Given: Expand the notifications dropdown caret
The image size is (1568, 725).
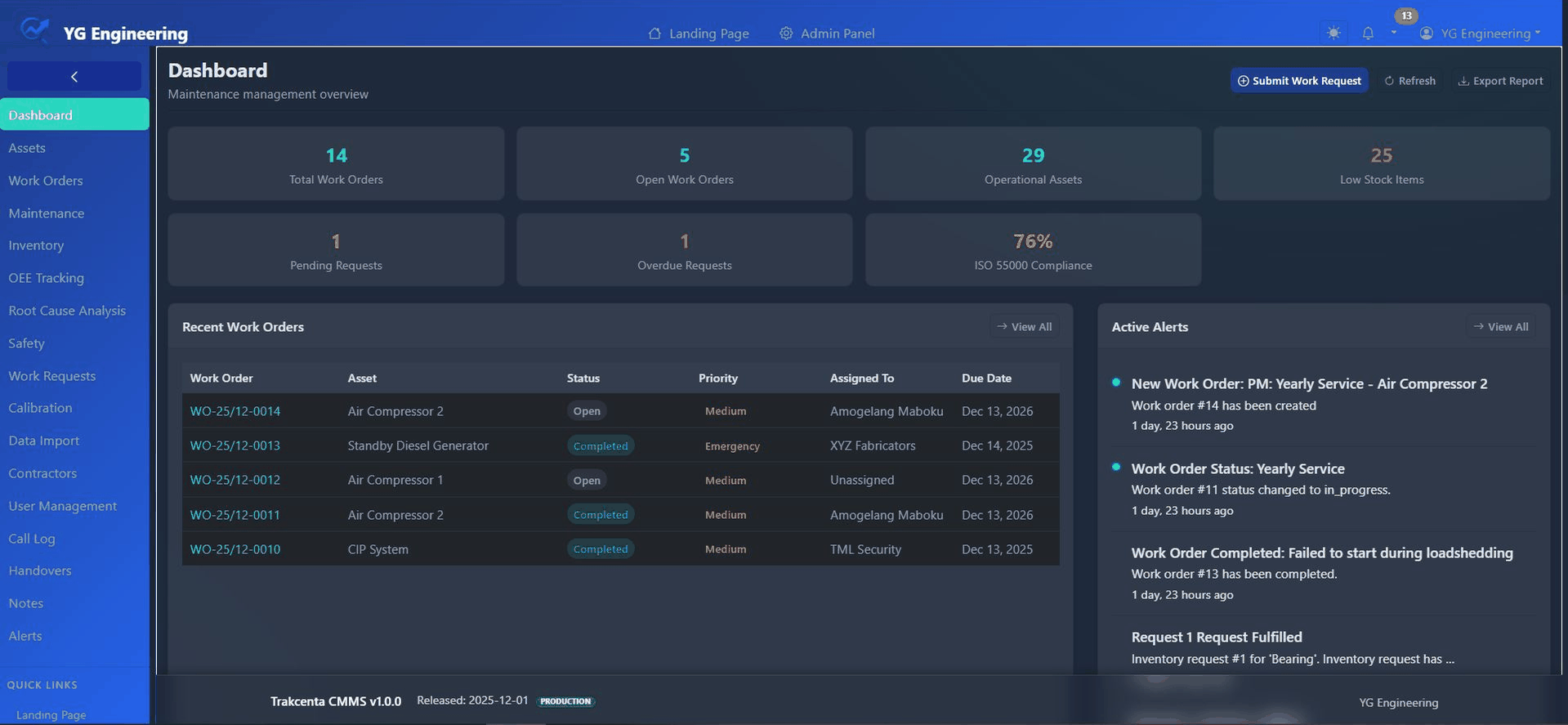Looking at the screenshot, I should click(x=1394, y=34).
